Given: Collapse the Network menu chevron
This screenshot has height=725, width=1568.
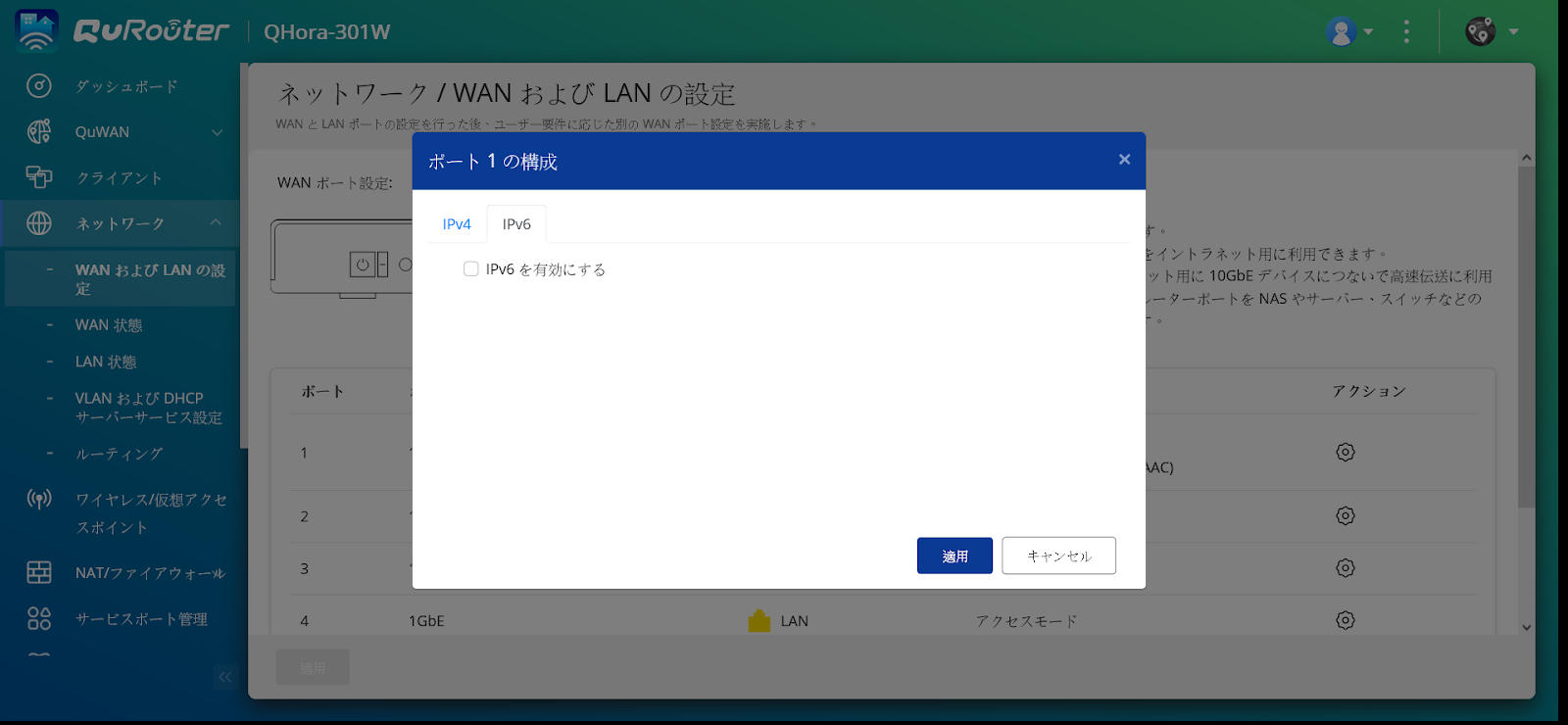Looking at the screenshot, I should (216, 223).
